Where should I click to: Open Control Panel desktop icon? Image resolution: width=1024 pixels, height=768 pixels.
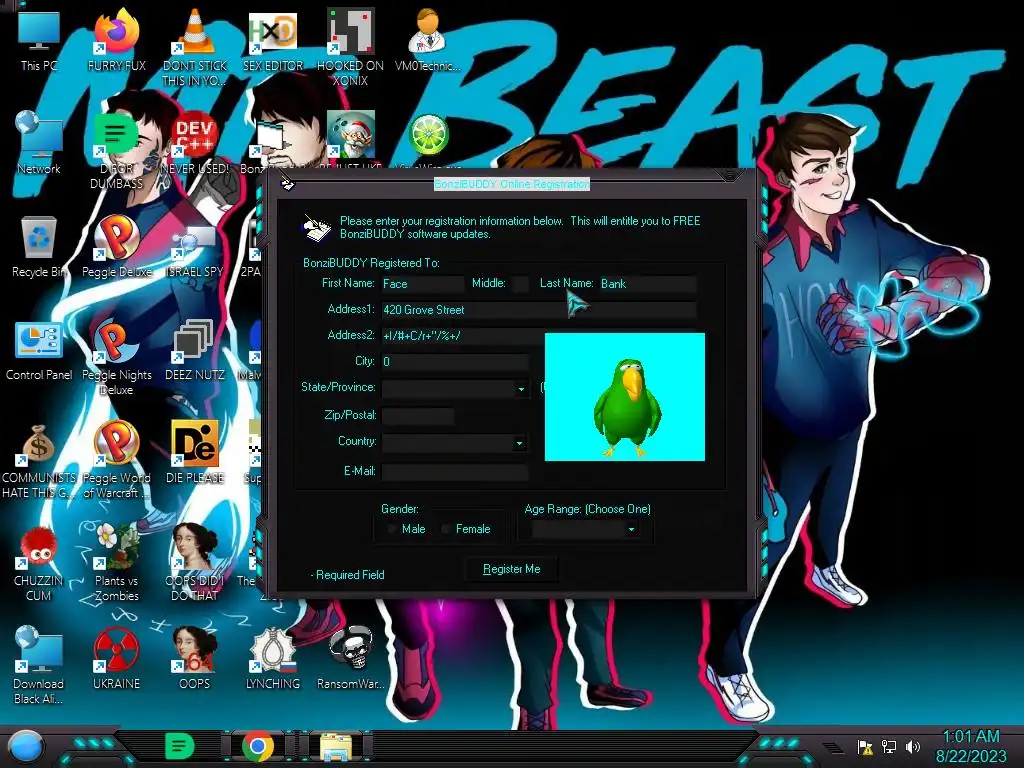[39, 349]
